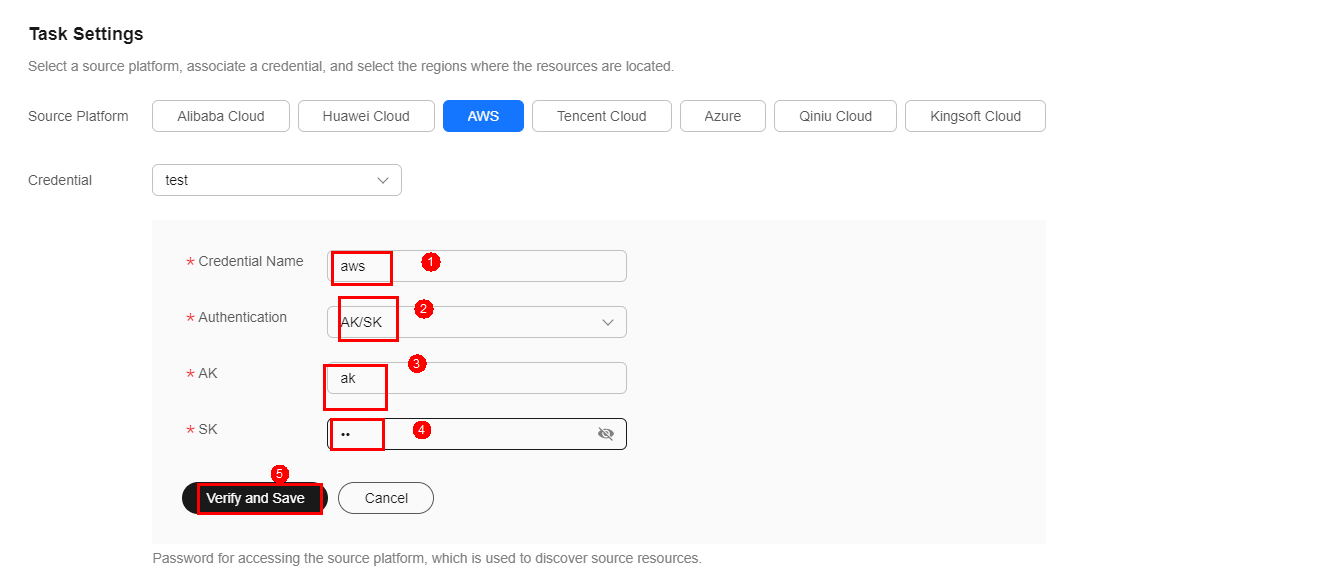This screenshot has width=1319, height=581.
Task: Click the red step 1 marker
Action: pyautogui.click(x=430, y=262)
